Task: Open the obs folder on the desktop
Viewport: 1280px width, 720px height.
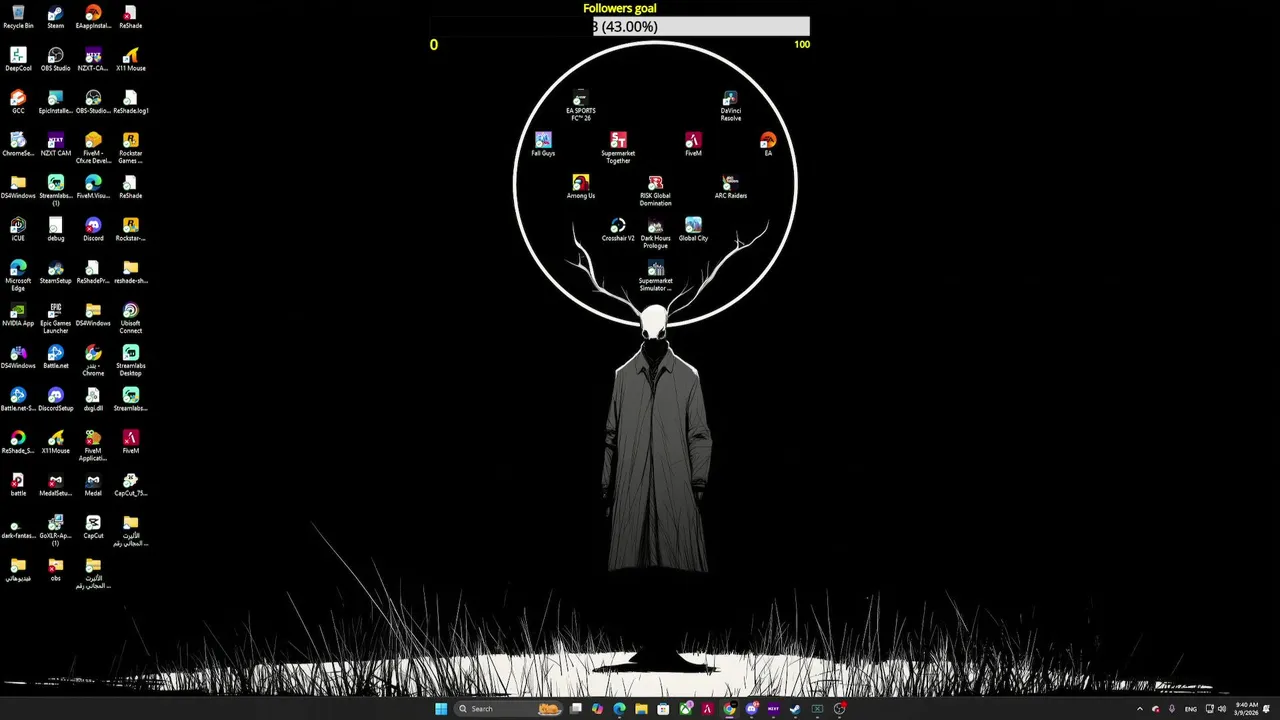Action: [x=56, y=570]
